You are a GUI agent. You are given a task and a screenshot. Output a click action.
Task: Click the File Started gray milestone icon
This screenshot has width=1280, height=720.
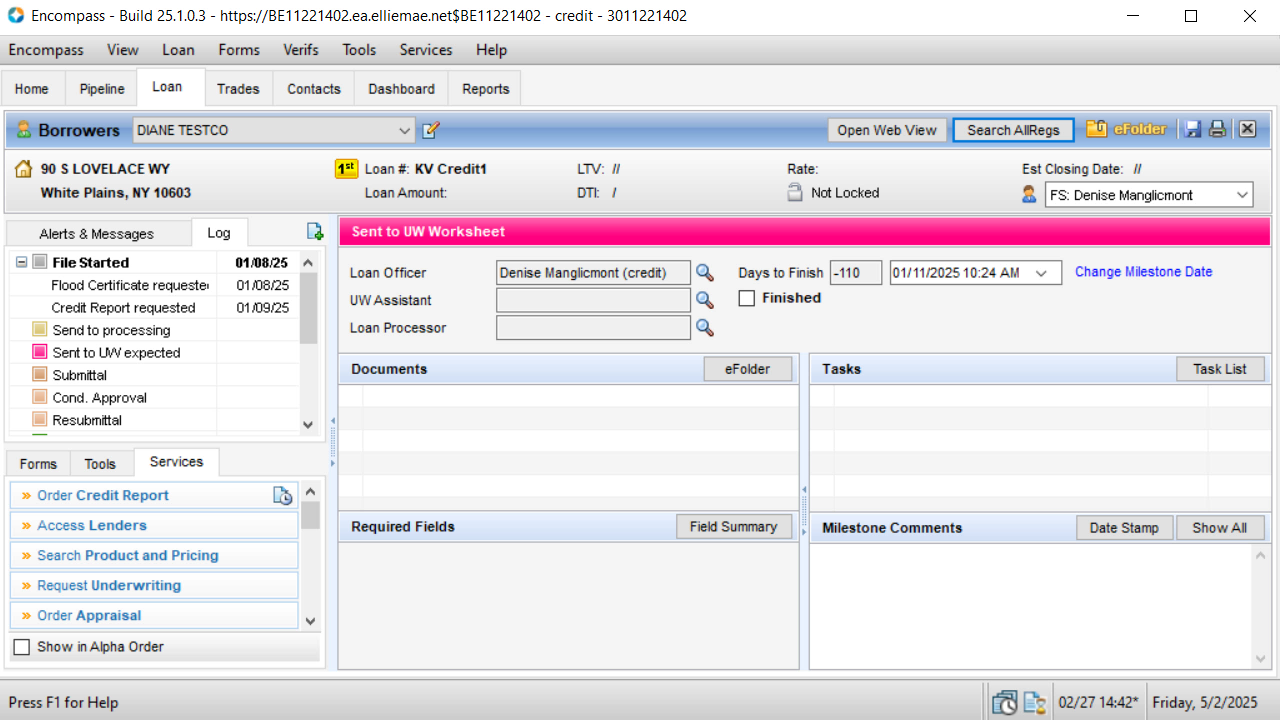click(x=40, y=262)
